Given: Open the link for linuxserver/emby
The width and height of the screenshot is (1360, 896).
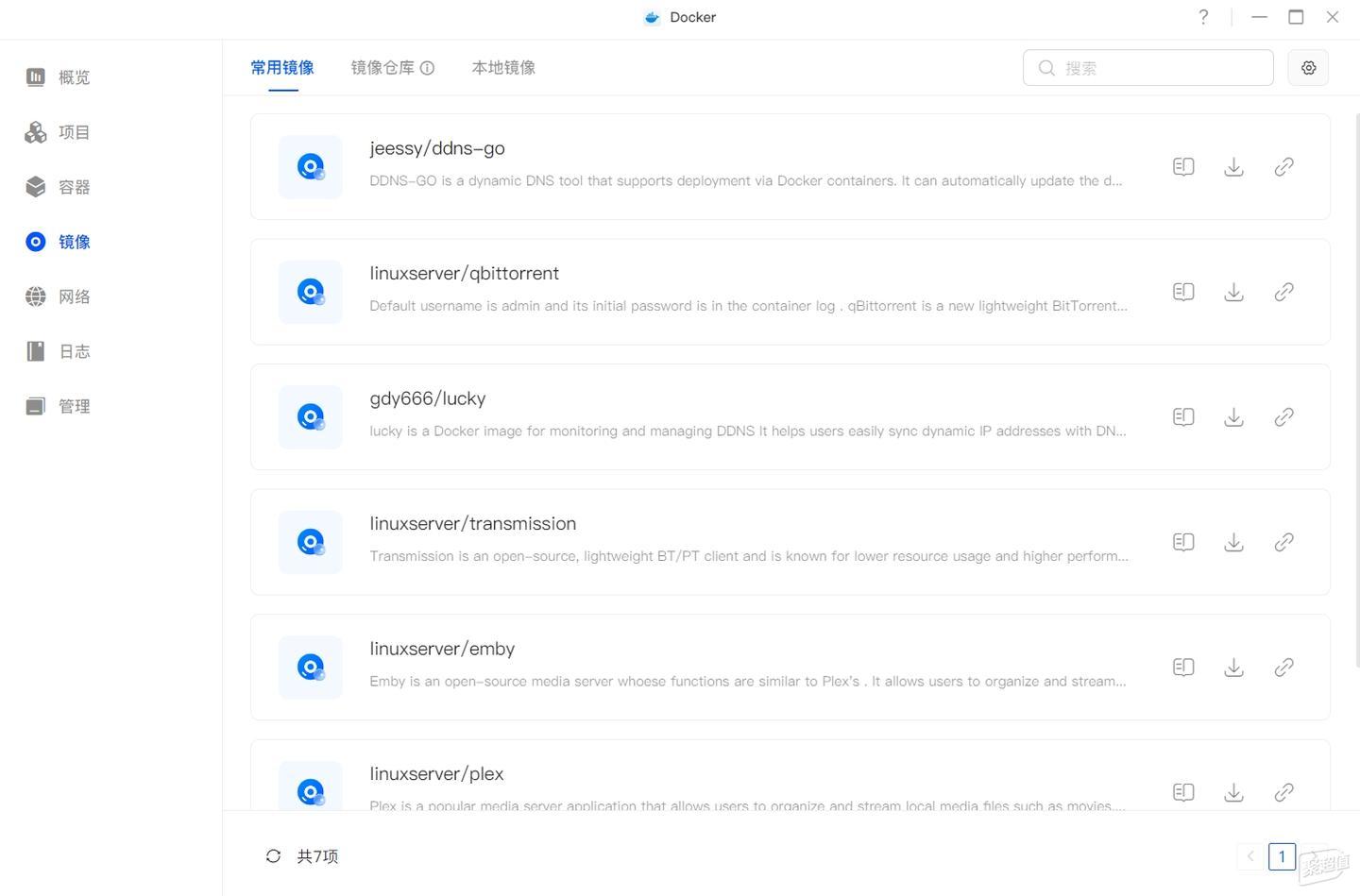Looking at the screenshot, I should (1283, 668).
